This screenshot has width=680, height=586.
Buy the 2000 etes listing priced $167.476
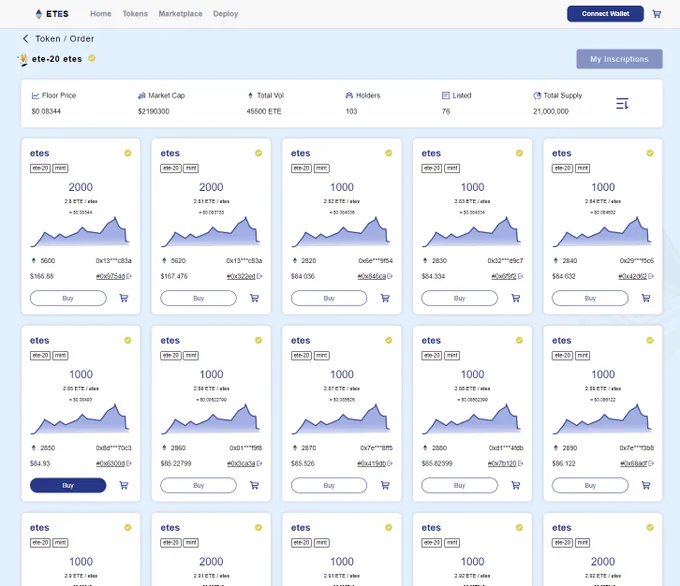(199, 298)
